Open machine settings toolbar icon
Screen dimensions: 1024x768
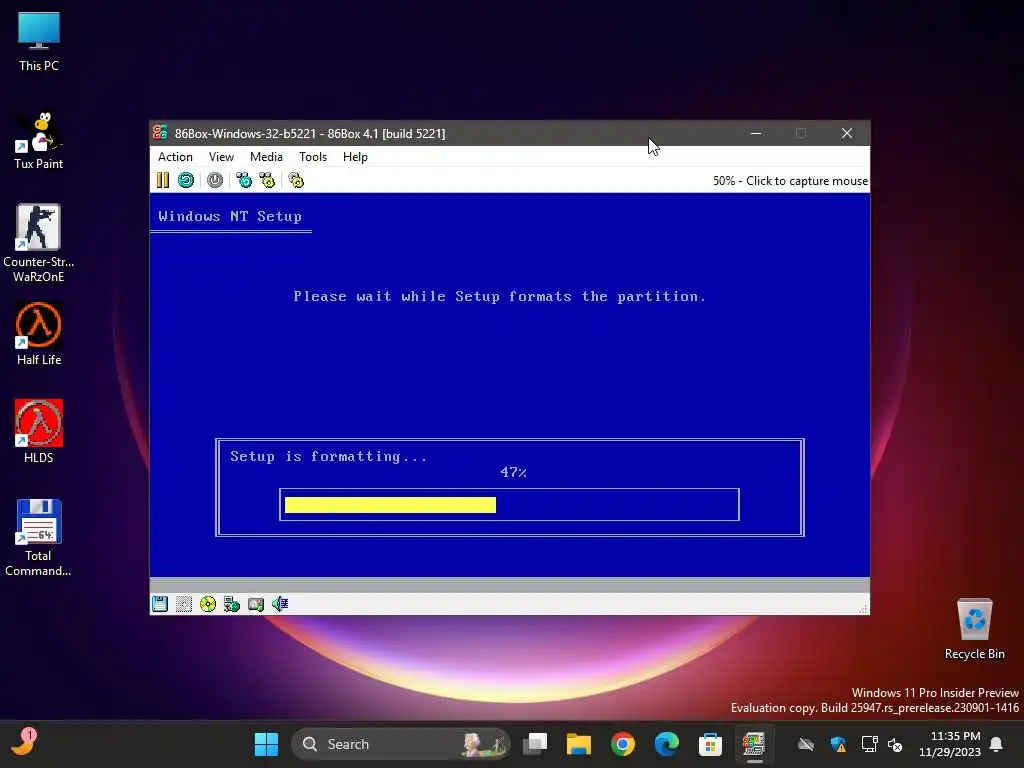(296, 180)
